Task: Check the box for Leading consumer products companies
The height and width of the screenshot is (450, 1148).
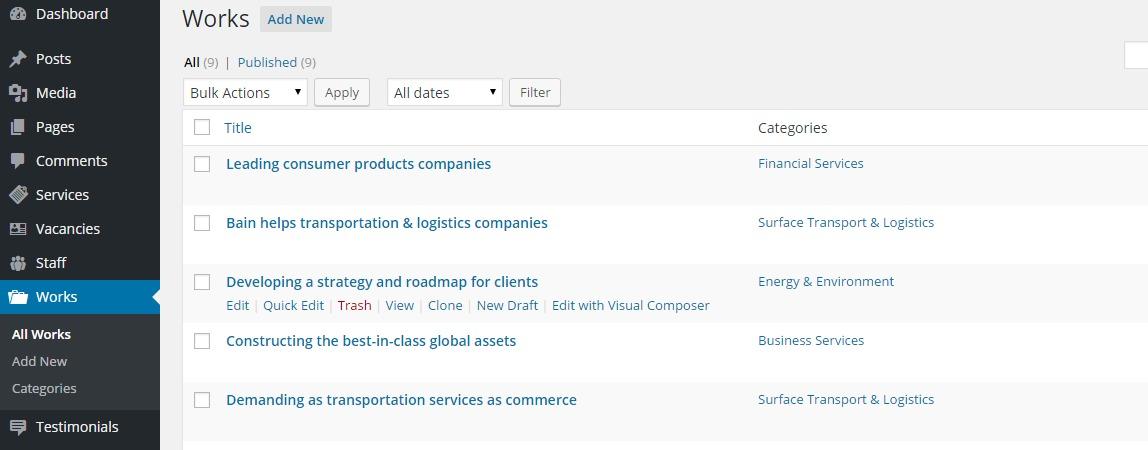Action: pyautogui.click(x=202, y=164)
